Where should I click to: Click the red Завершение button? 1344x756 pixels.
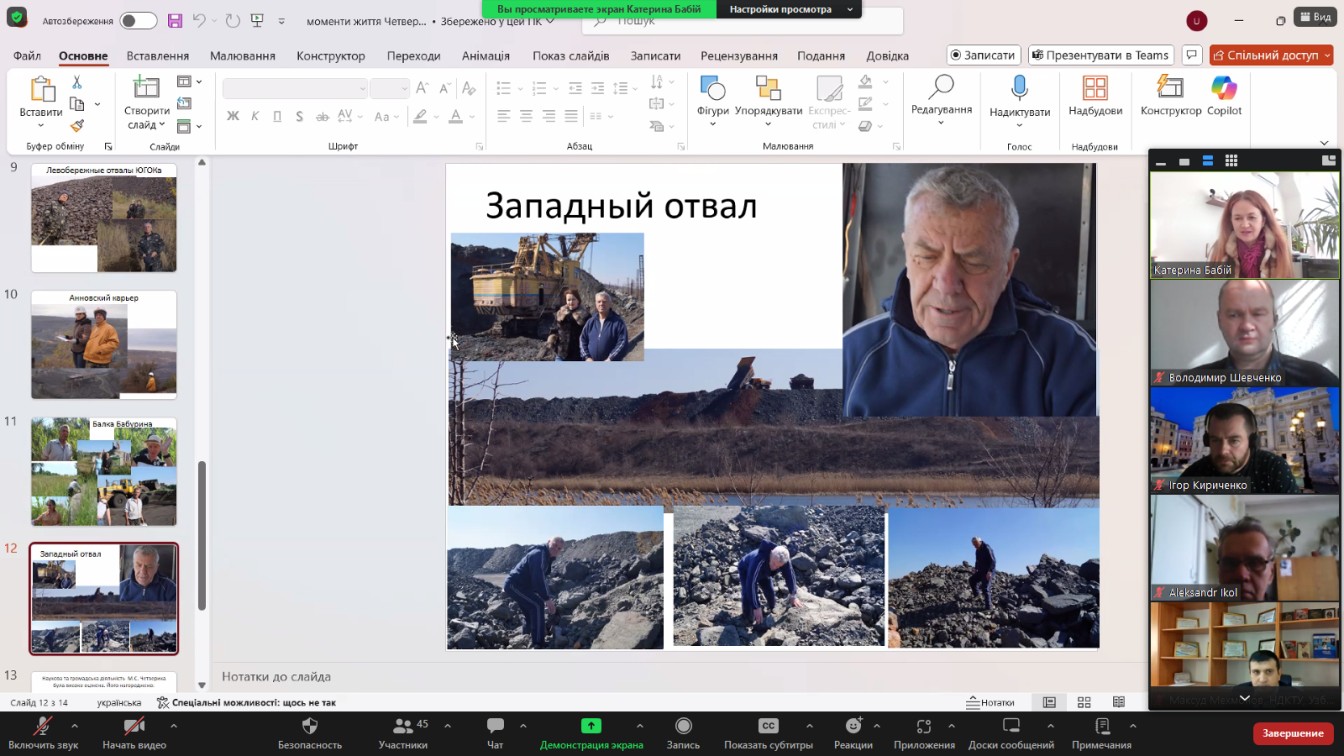pos(1292,733)
